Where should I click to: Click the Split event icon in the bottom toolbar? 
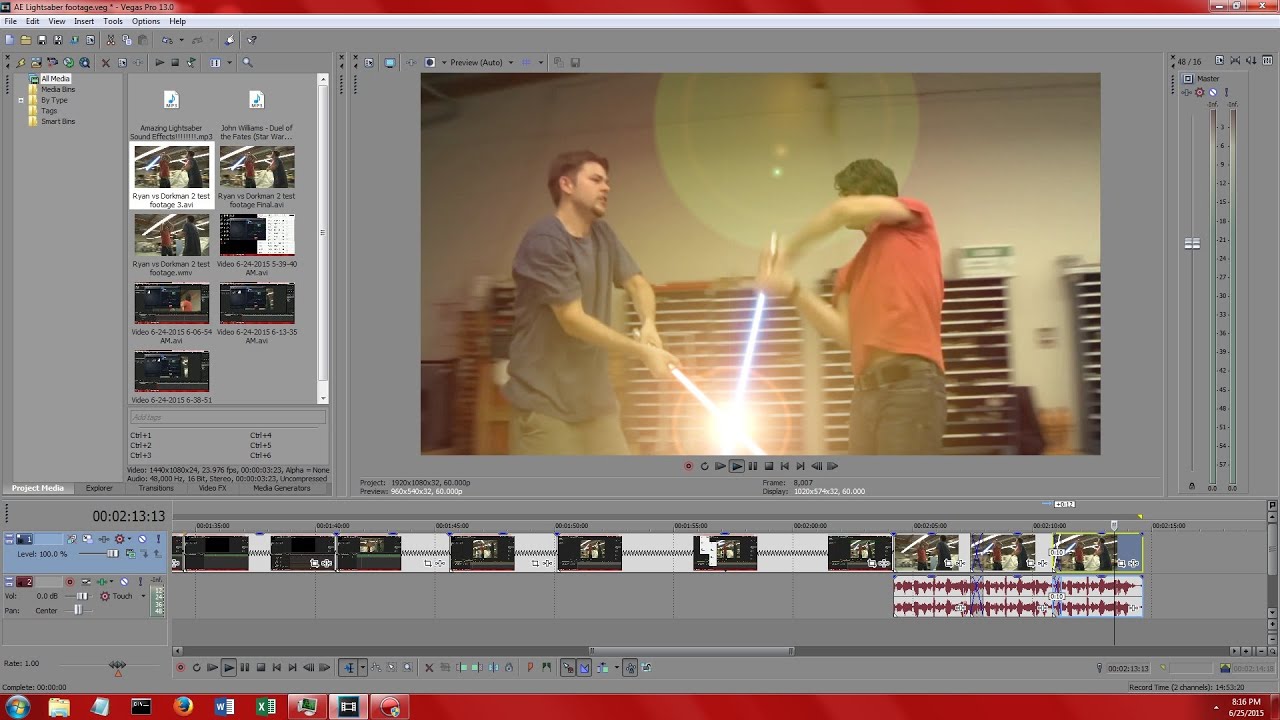[493, 667]
